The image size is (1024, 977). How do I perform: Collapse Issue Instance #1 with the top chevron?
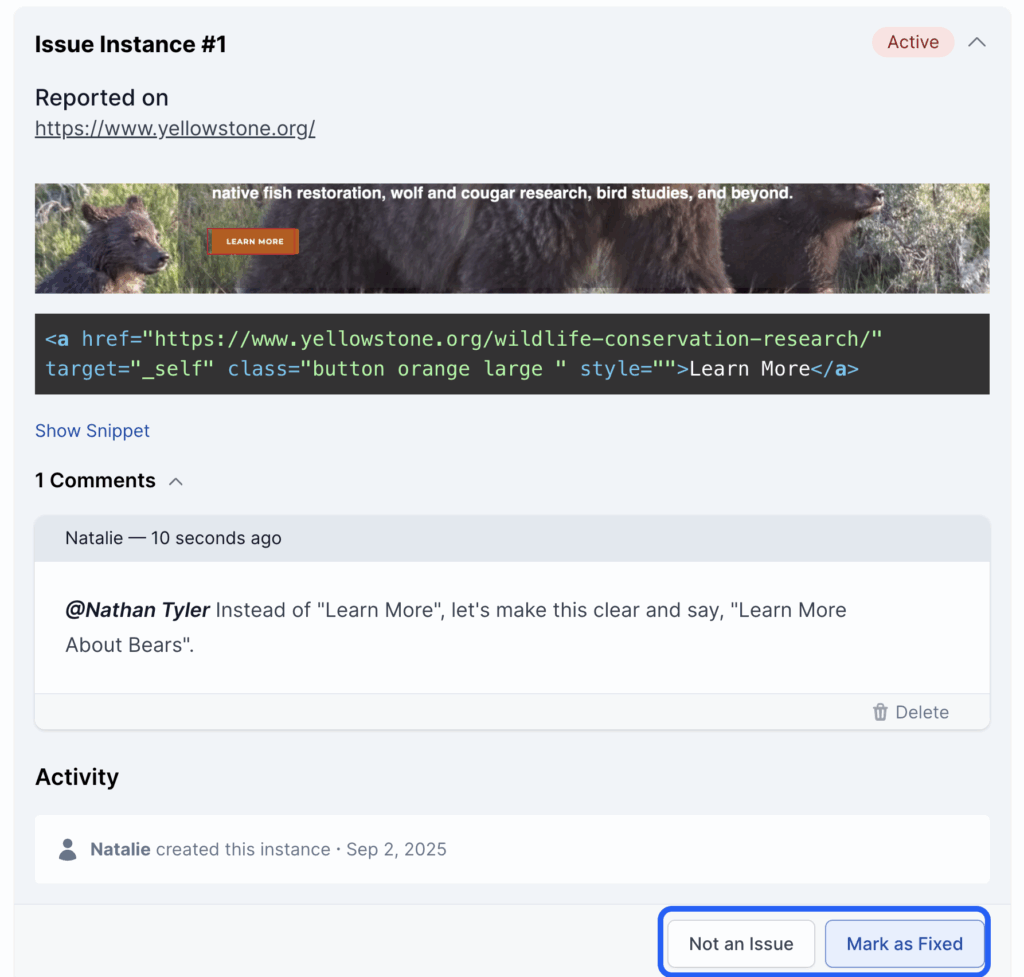(x=977, y=42)
